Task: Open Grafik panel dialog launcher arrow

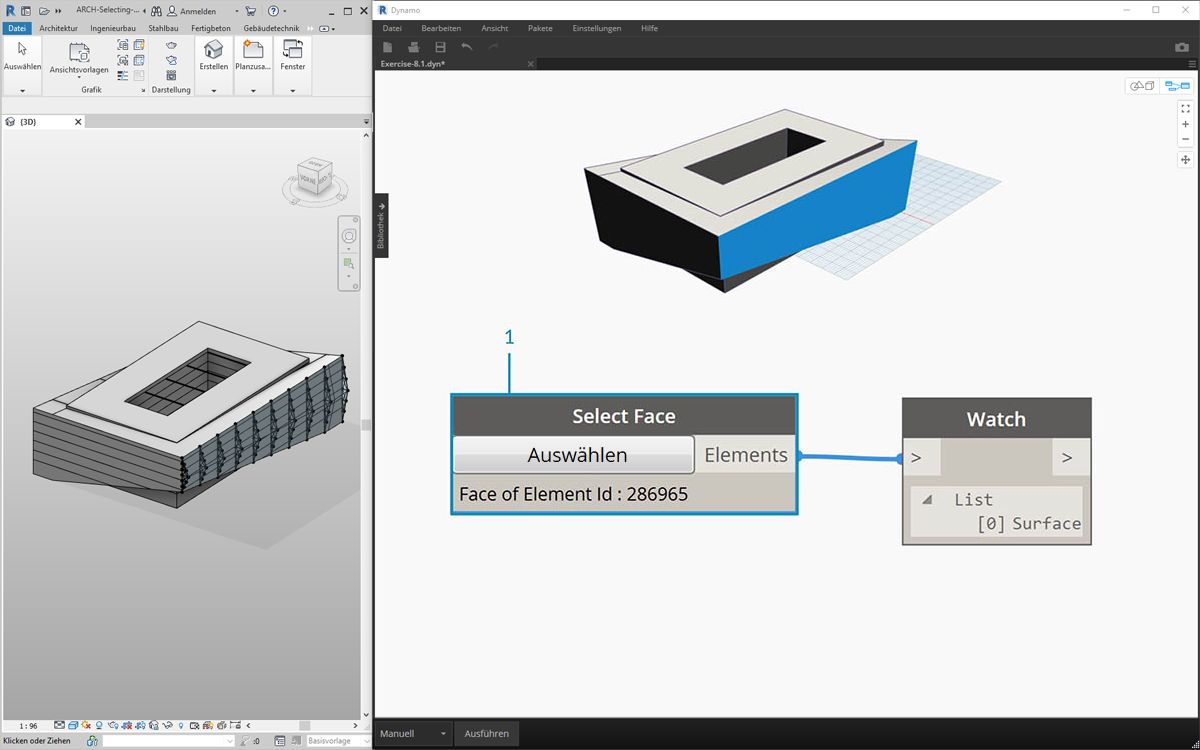Action: pos(143,91)
